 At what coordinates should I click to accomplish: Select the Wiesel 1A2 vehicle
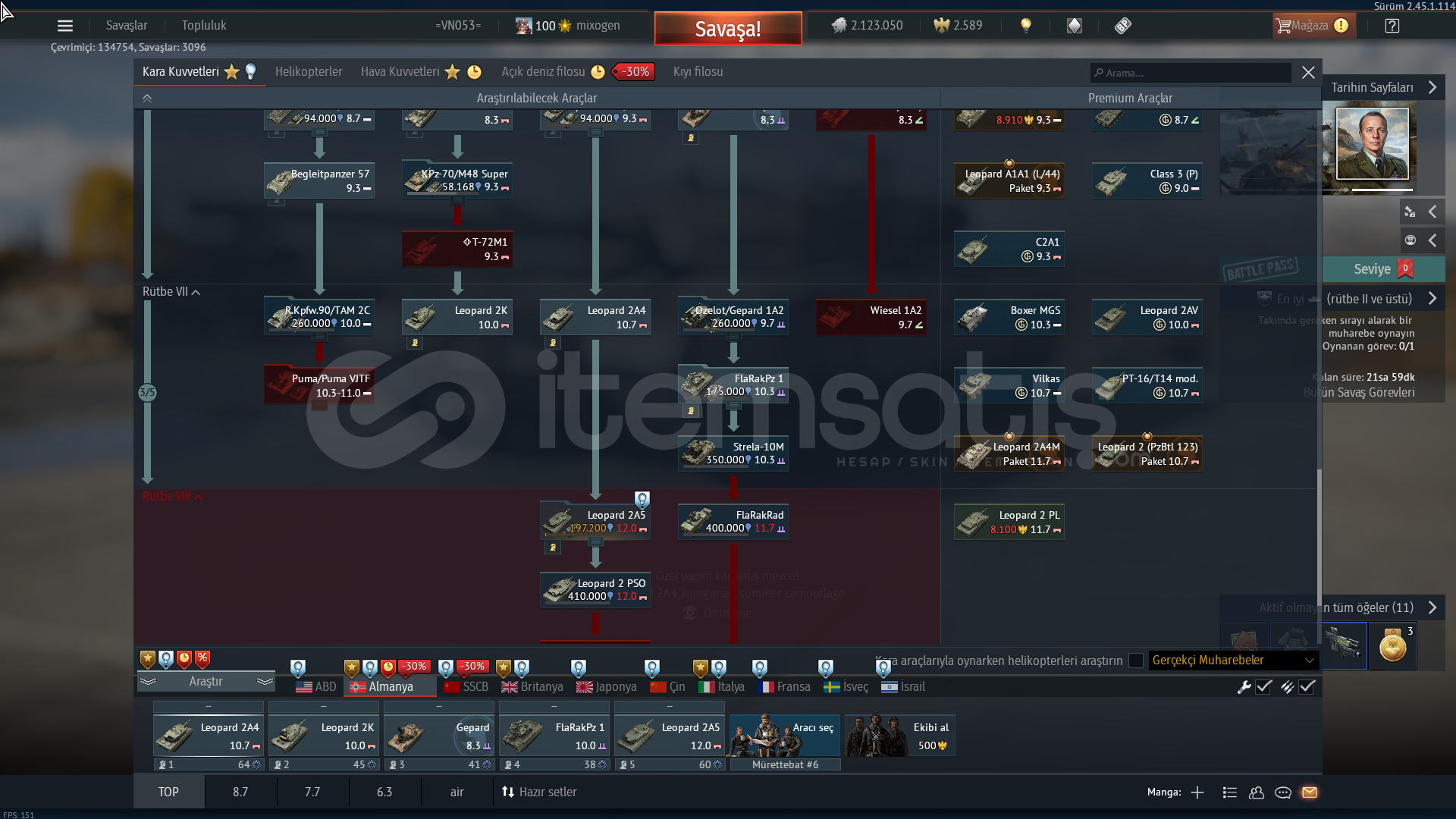[871, 317]
